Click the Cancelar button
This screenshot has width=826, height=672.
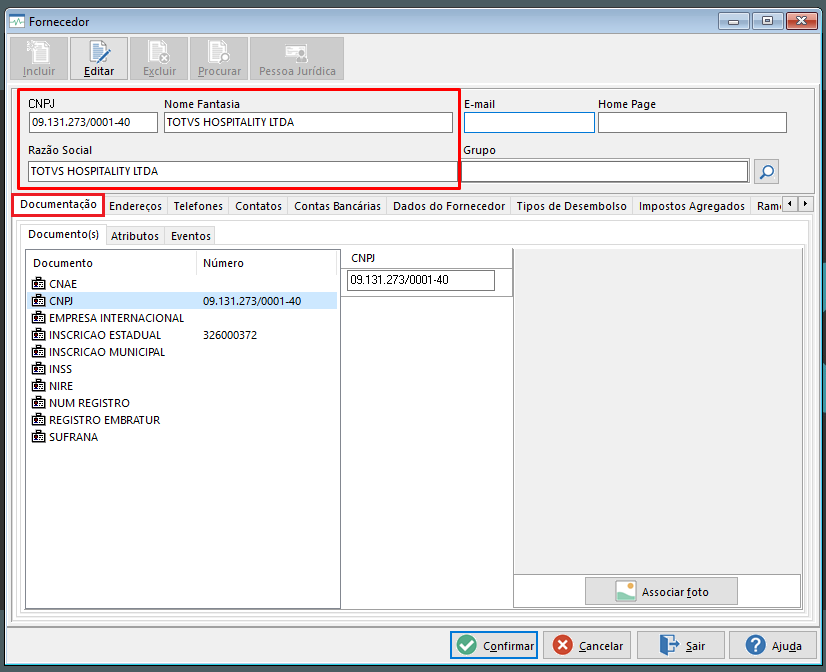(x=587, y=645)
